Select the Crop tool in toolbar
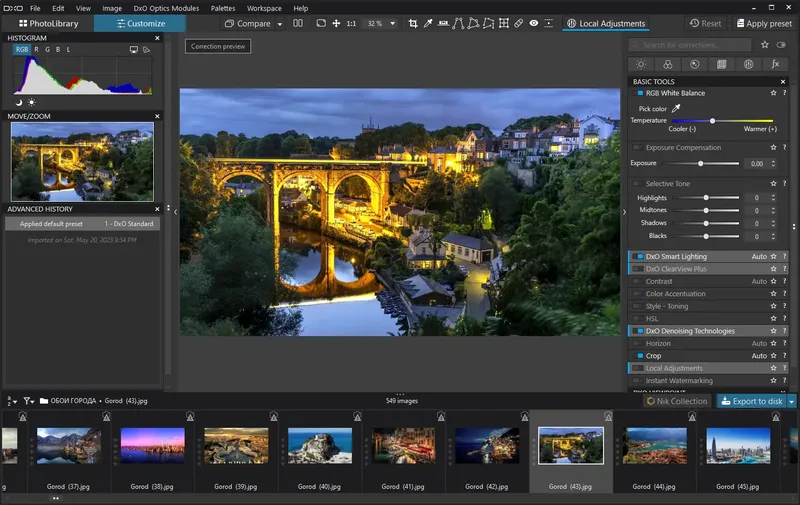This screenshot has width=800, height=505. pos(413,23)
